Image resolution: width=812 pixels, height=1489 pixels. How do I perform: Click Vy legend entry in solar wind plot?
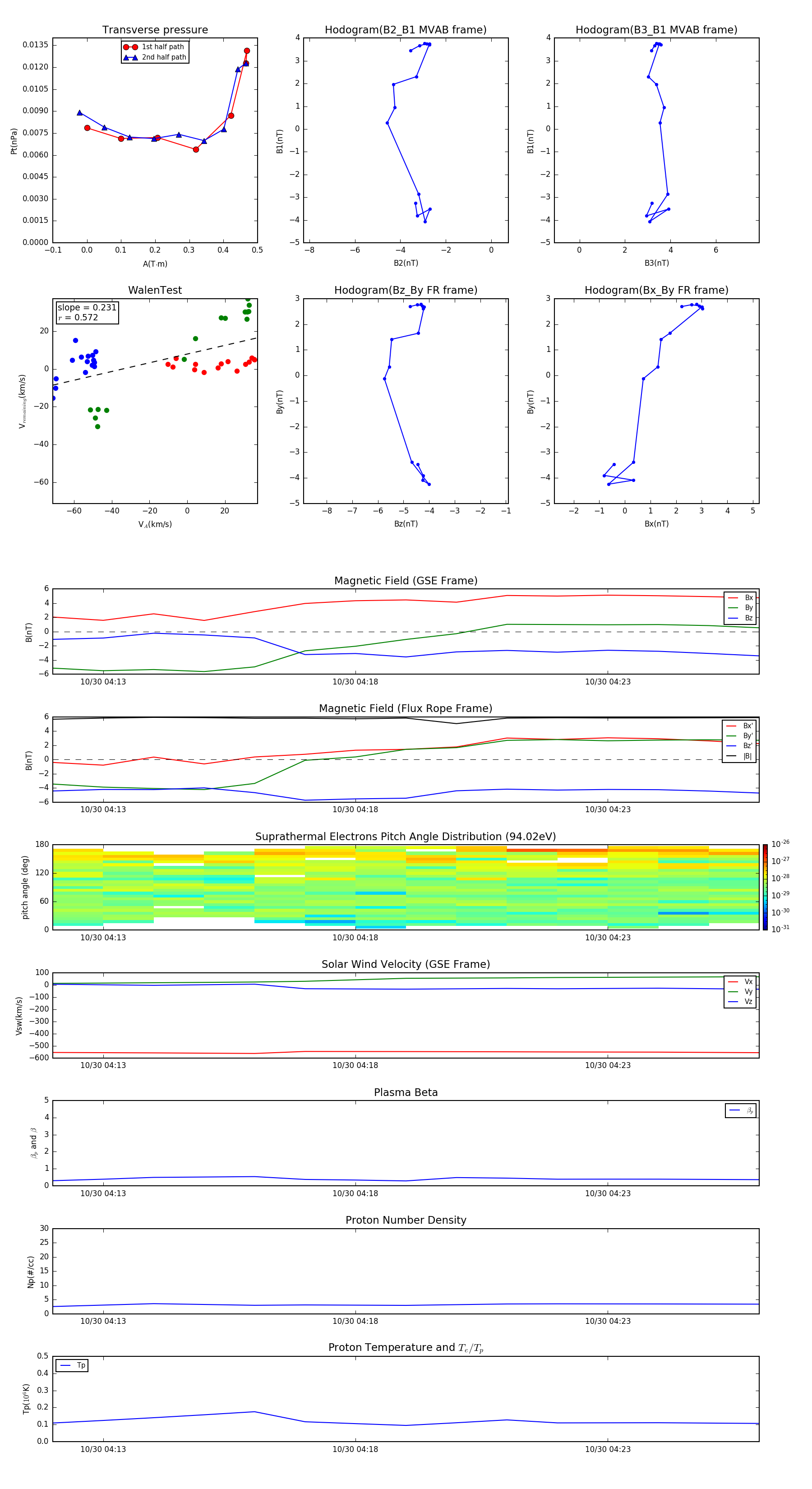pos(740,991)
